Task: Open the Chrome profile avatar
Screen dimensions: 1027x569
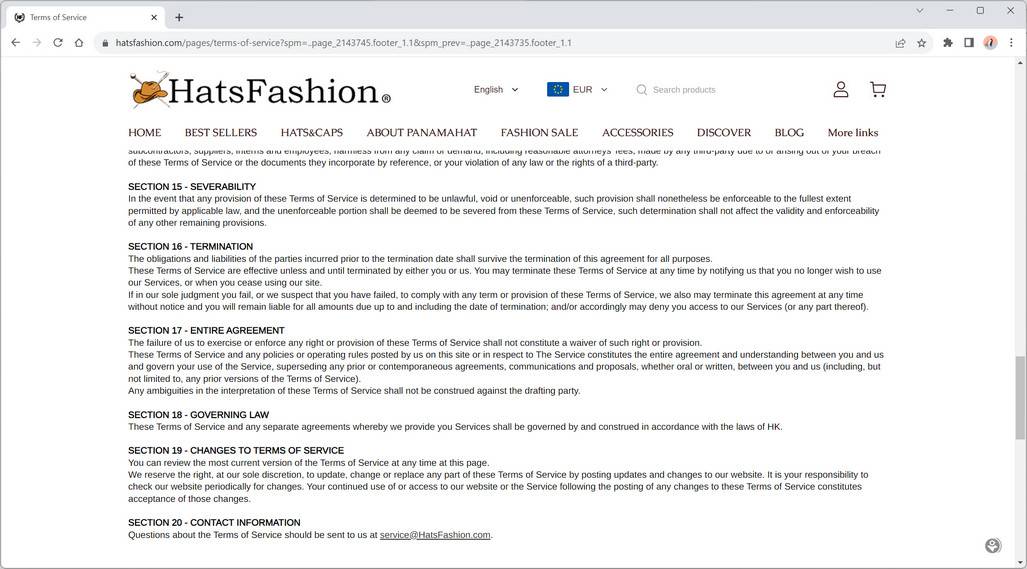Action: pyautogui.click(x=990, y=43)
